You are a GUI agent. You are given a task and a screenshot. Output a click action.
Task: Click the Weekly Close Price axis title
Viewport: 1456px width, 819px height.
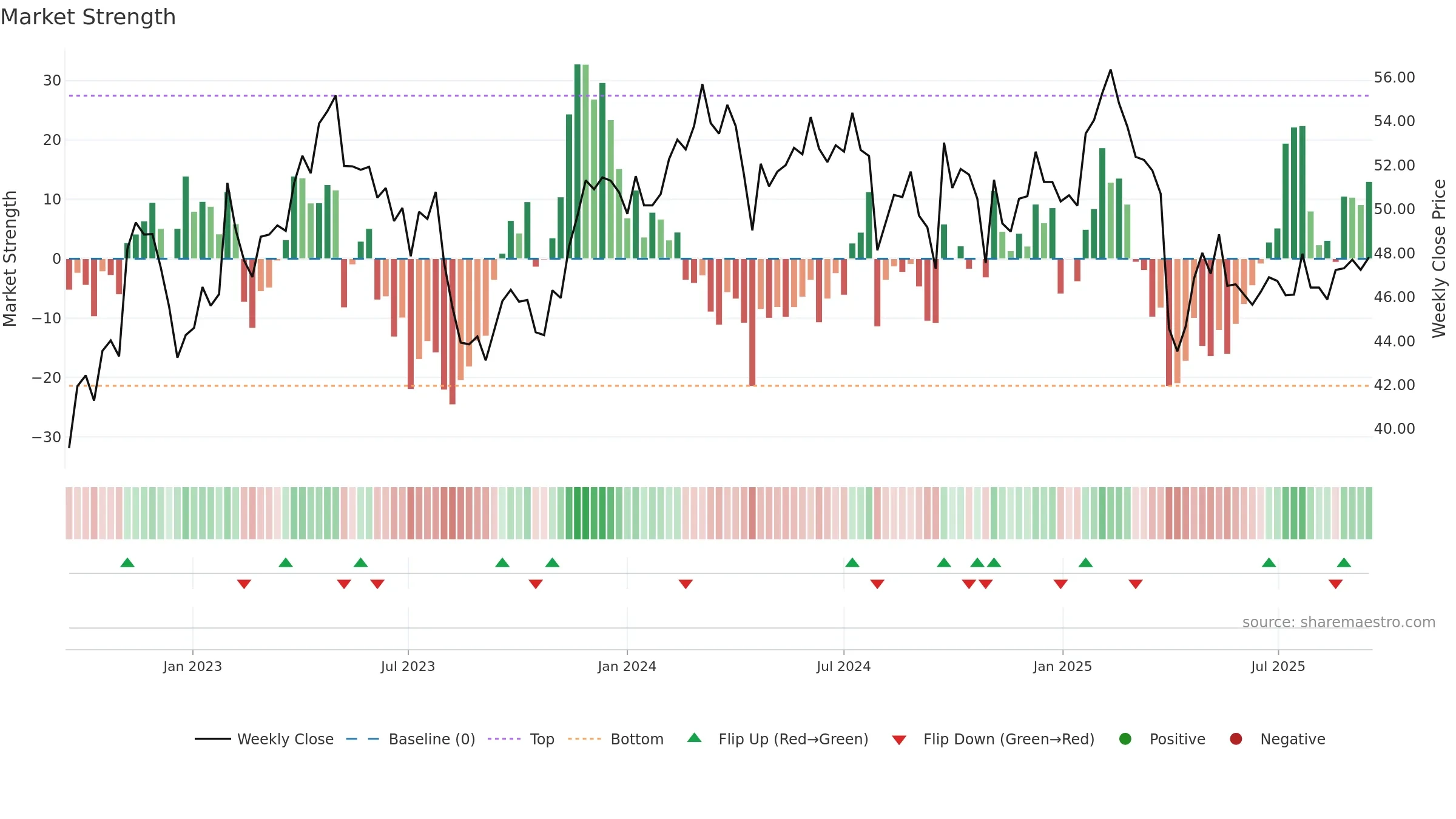pos(1439,258)
